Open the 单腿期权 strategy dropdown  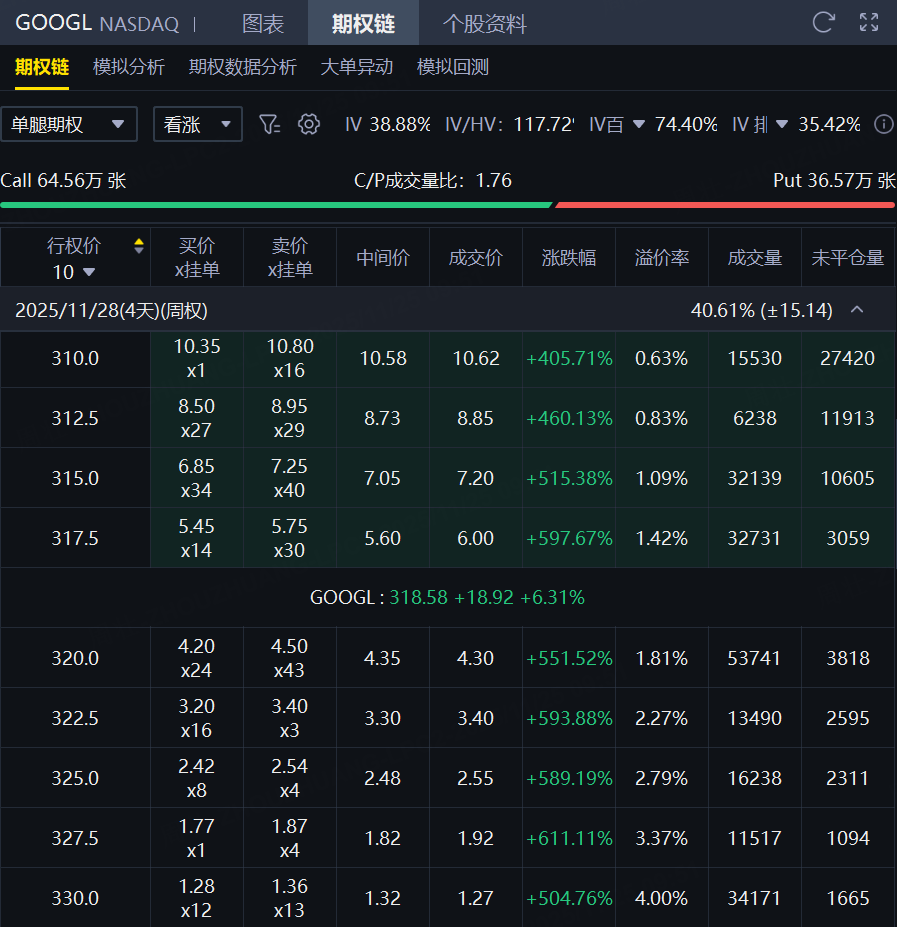[69, 124]
